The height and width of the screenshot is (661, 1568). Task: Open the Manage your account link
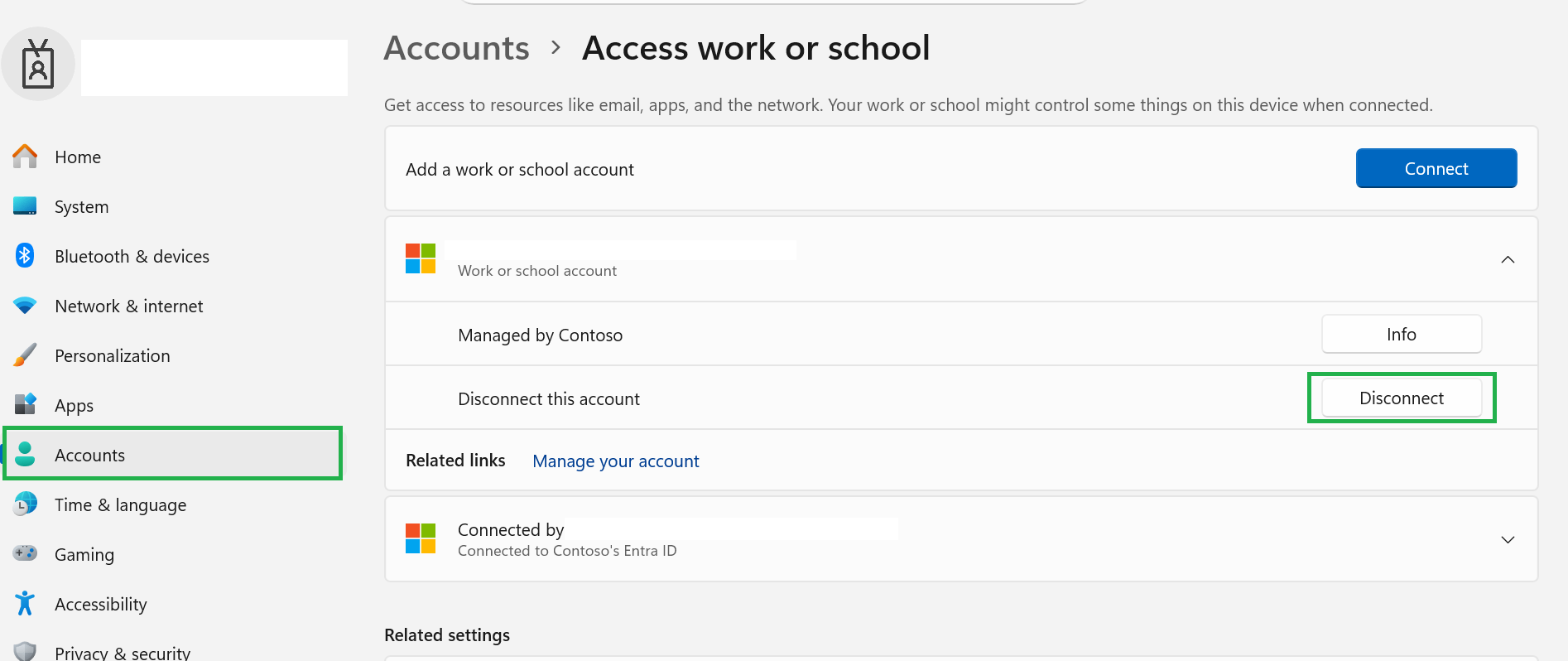pos(615,461)
